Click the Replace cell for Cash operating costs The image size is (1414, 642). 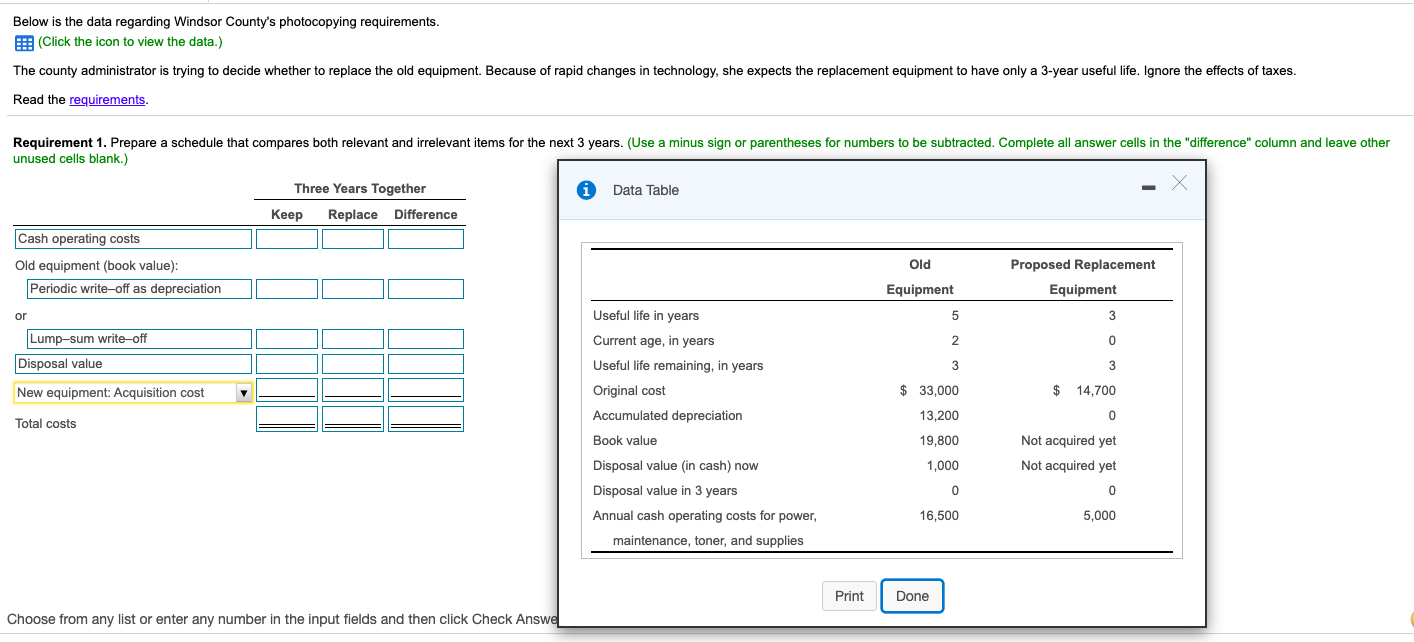click(353, 239)
